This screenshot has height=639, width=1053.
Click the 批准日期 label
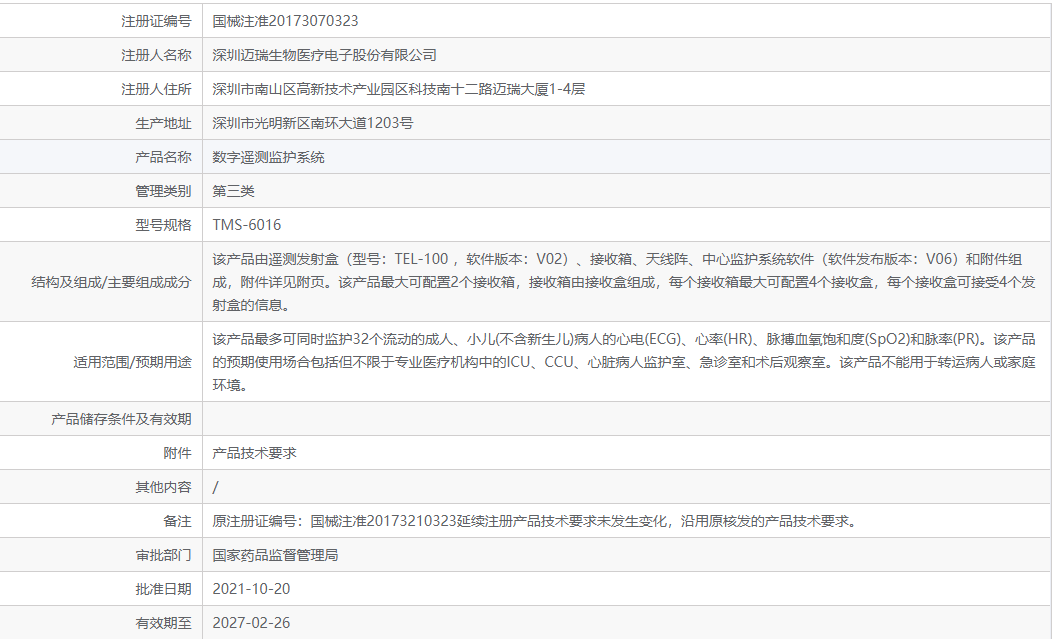pyautogui.click(x=163, y=589)
